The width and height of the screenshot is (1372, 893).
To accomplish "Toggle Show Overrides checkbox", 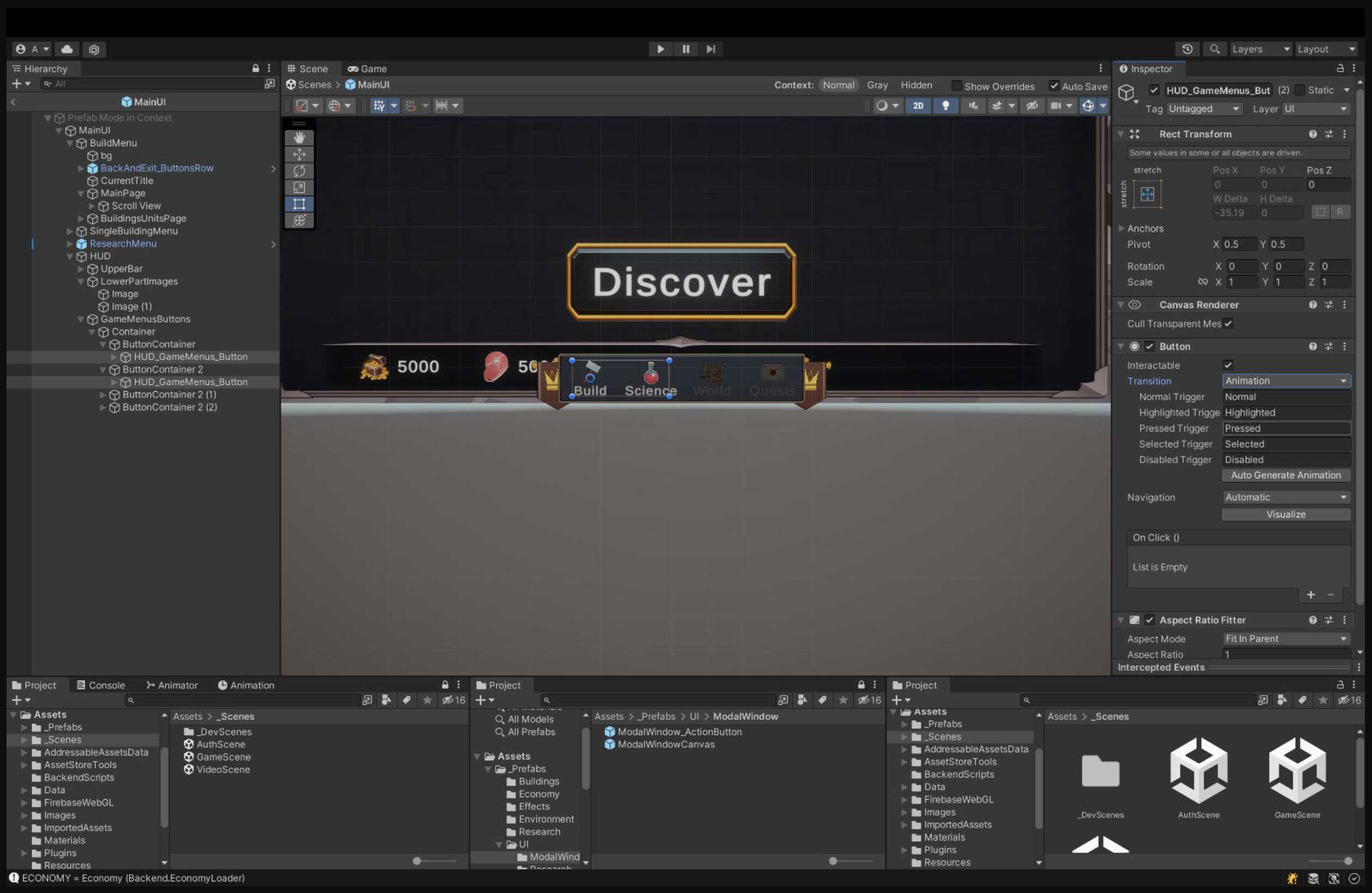I will [956, 86].
